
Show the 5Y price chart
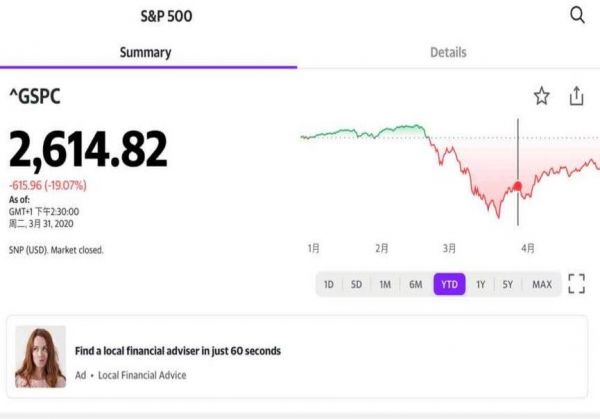(x=508, y=285)
